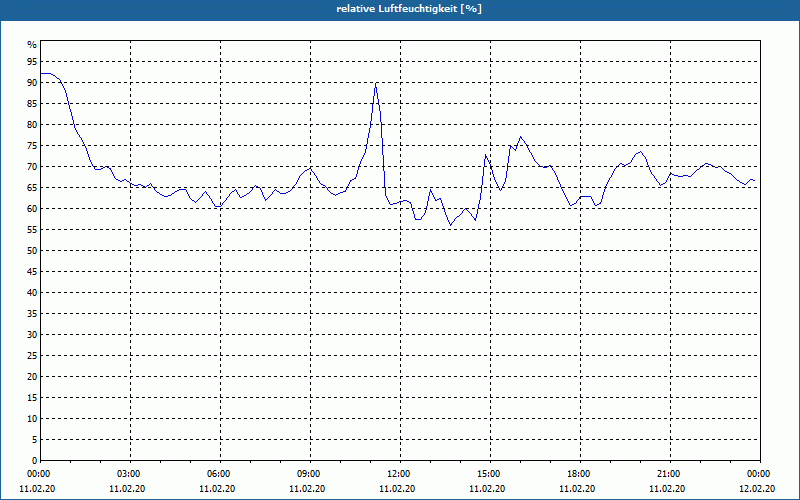800x500 pixels.
Task: Select y-axis label '35'
Action: click(32, 314)
